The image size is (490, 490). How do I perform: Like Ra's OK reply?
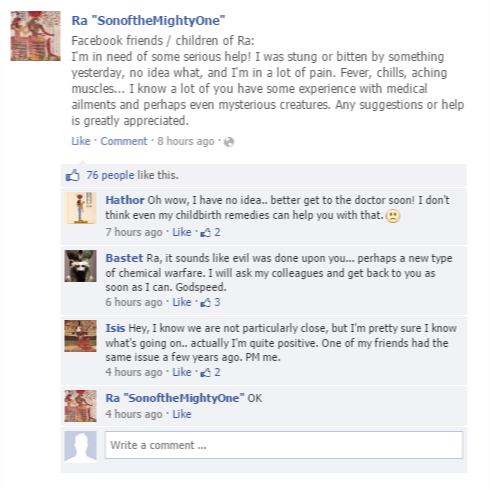[182, 414]
